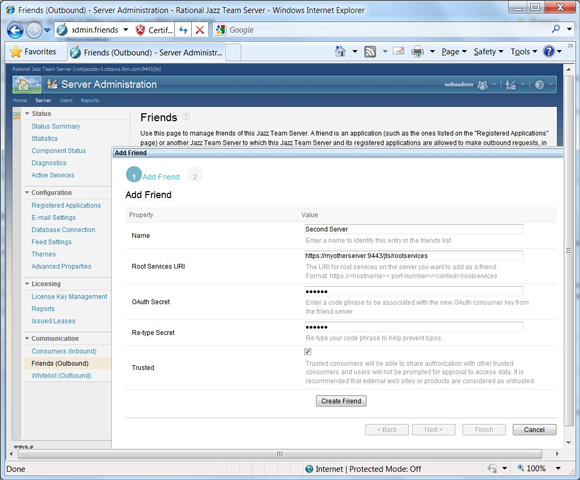
Task: Collapse the Communication section
Action: (x=27, y=338)
